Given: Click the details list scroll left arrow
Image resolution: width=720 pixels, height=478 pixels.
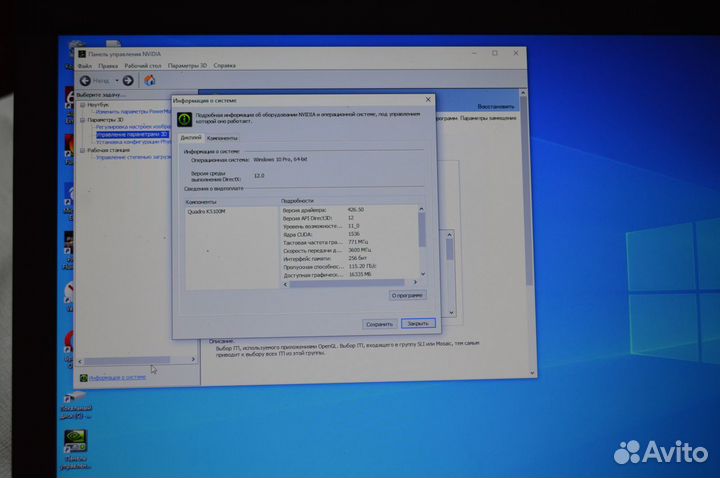Looking at the screenshot, I should [285, 284].
